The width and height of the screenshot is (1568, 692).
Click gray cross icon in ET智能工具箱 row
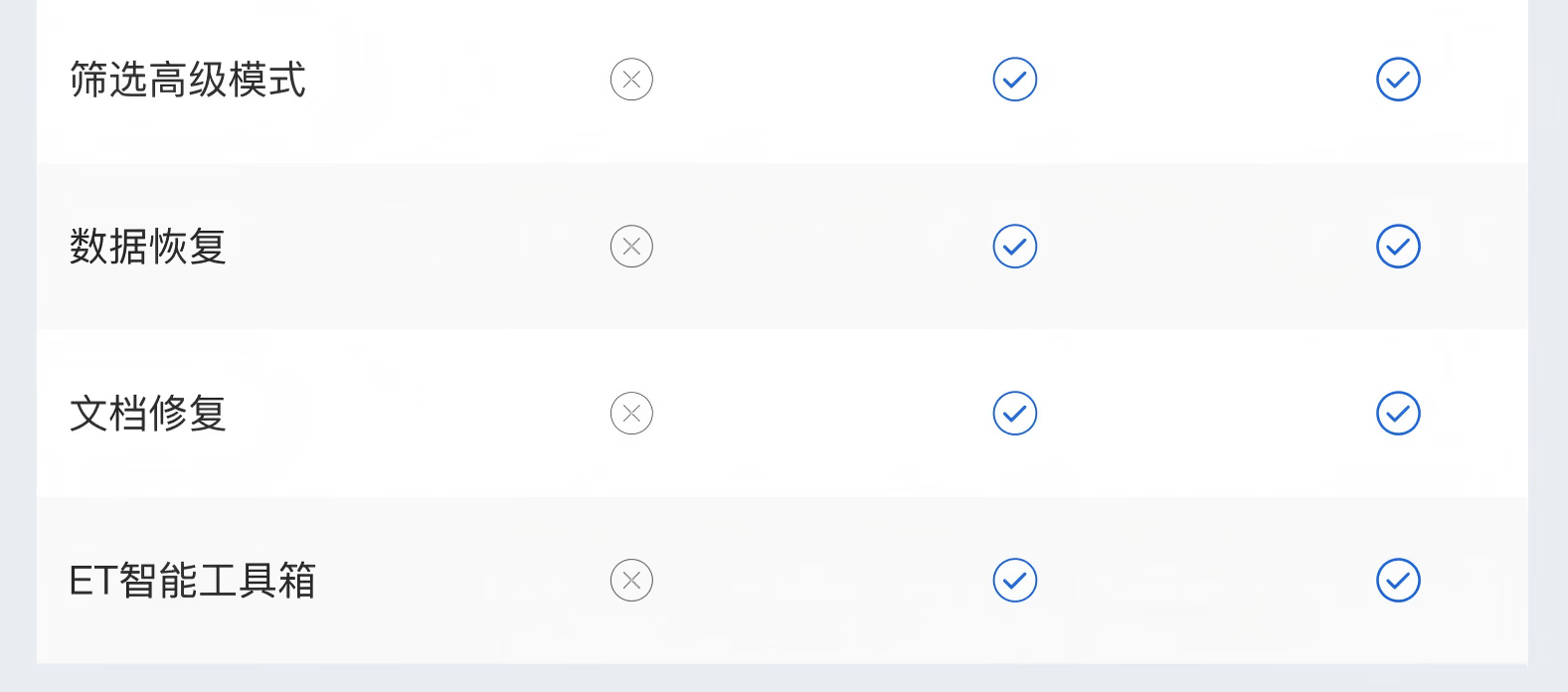631,581
